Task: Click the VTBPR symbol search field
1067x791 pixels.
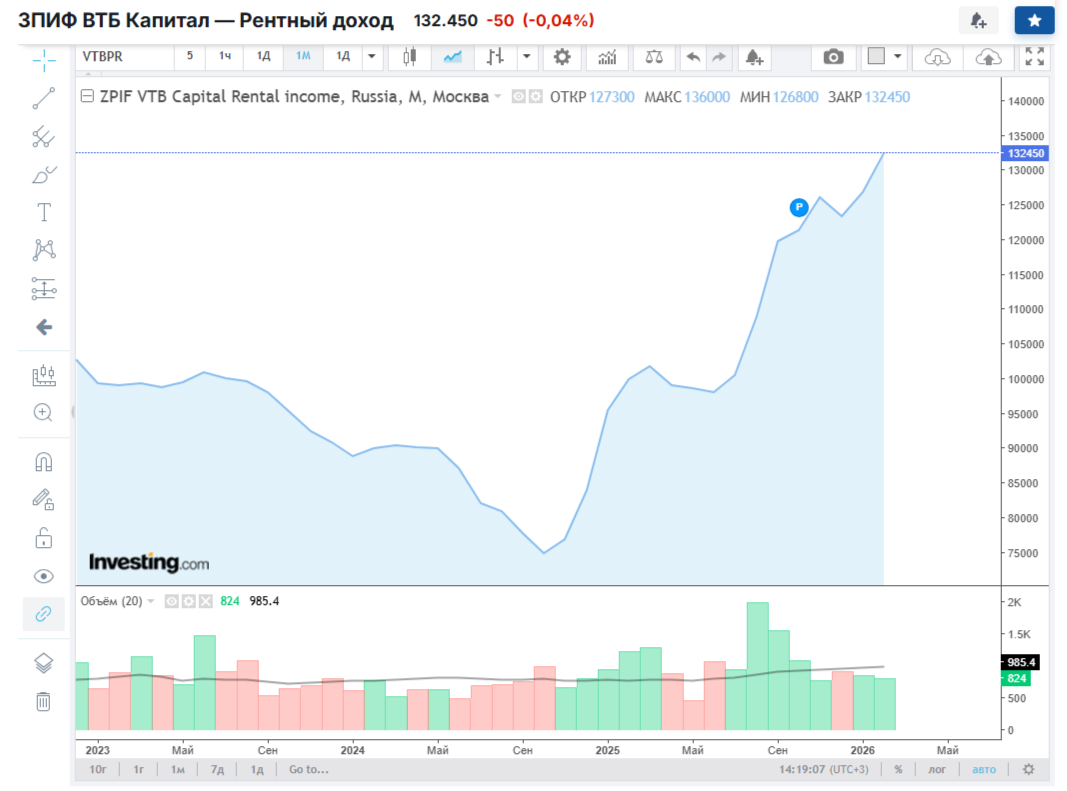Action: [x=125, y=56]
